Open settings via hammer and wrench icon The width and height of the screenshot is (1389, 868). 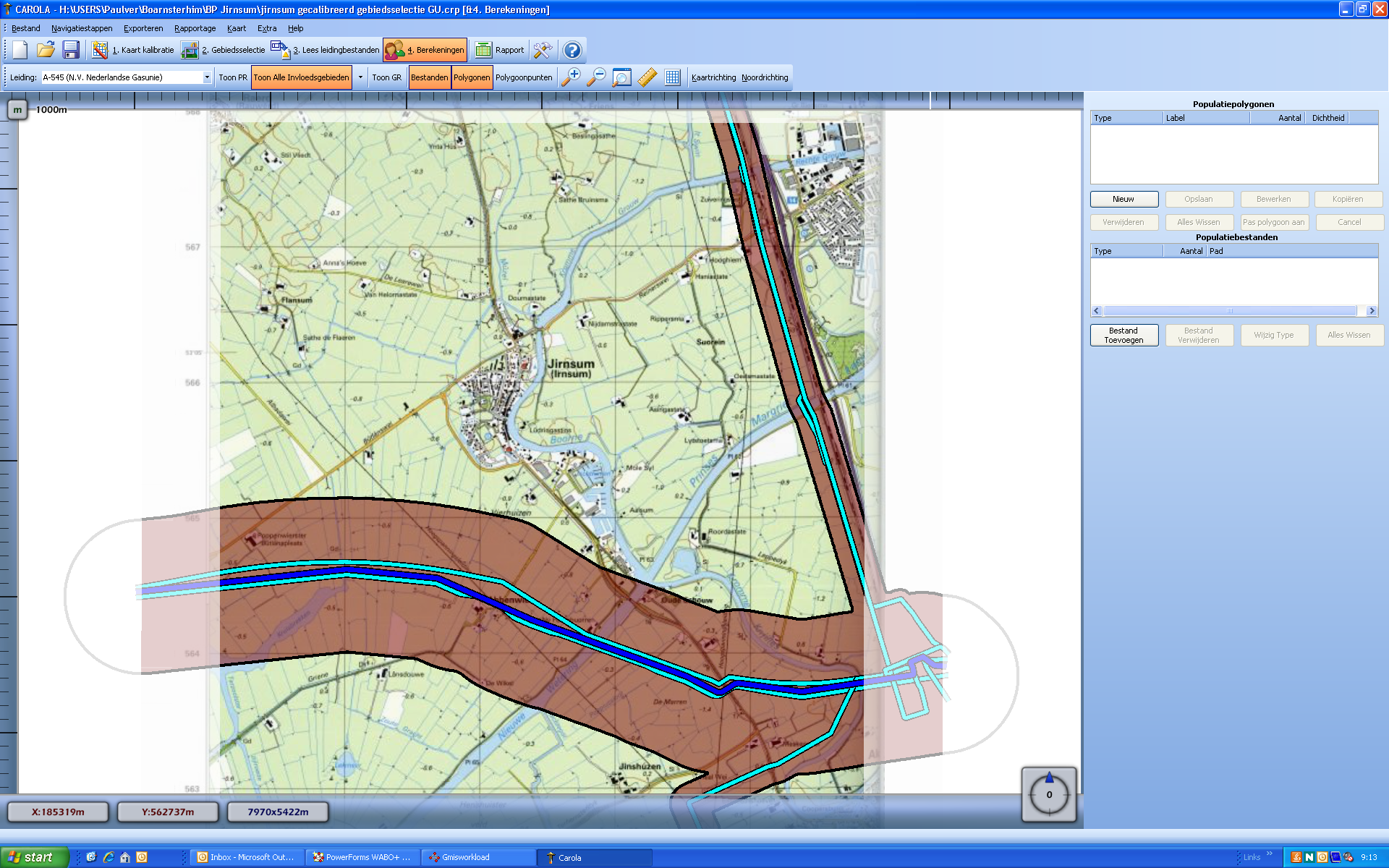pyautogui.click(x=543, y=50)
